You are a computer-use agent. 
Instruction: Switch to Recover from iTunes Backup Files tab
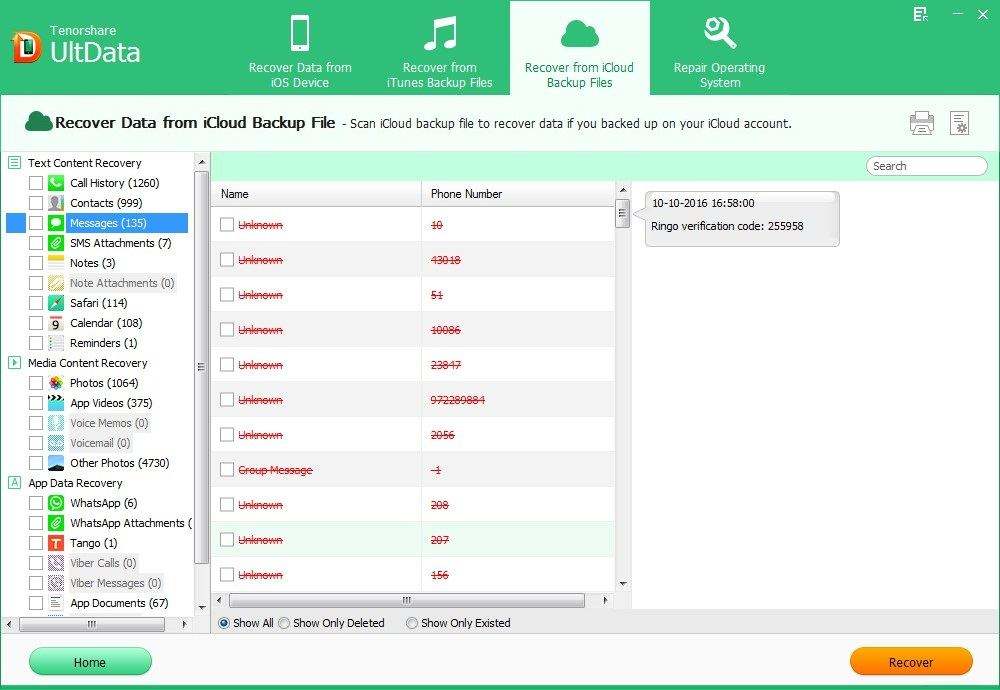coord(439,49)
